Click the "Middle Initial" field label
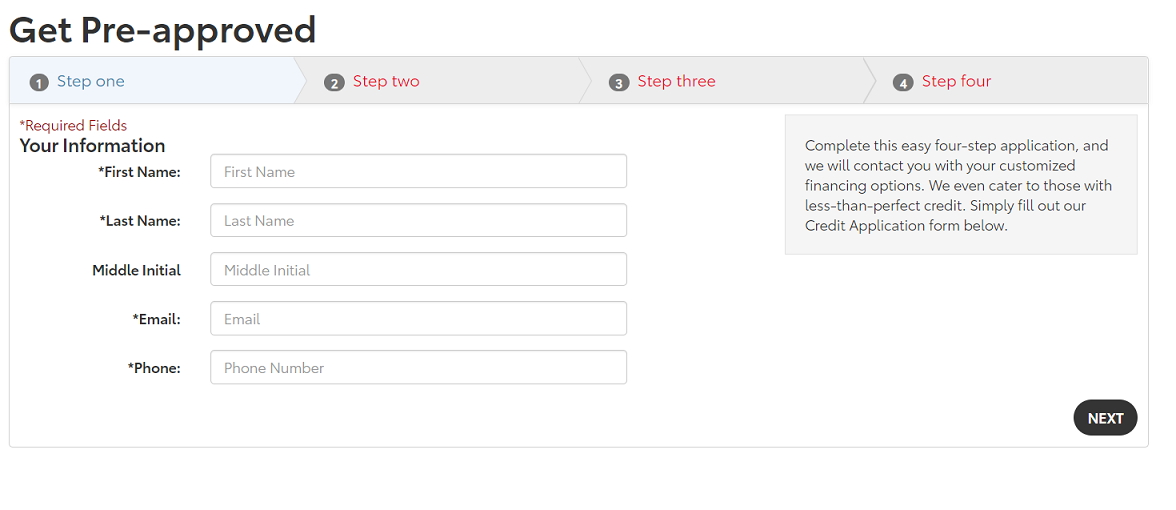 pyautogui.click(x=136, y=270)
